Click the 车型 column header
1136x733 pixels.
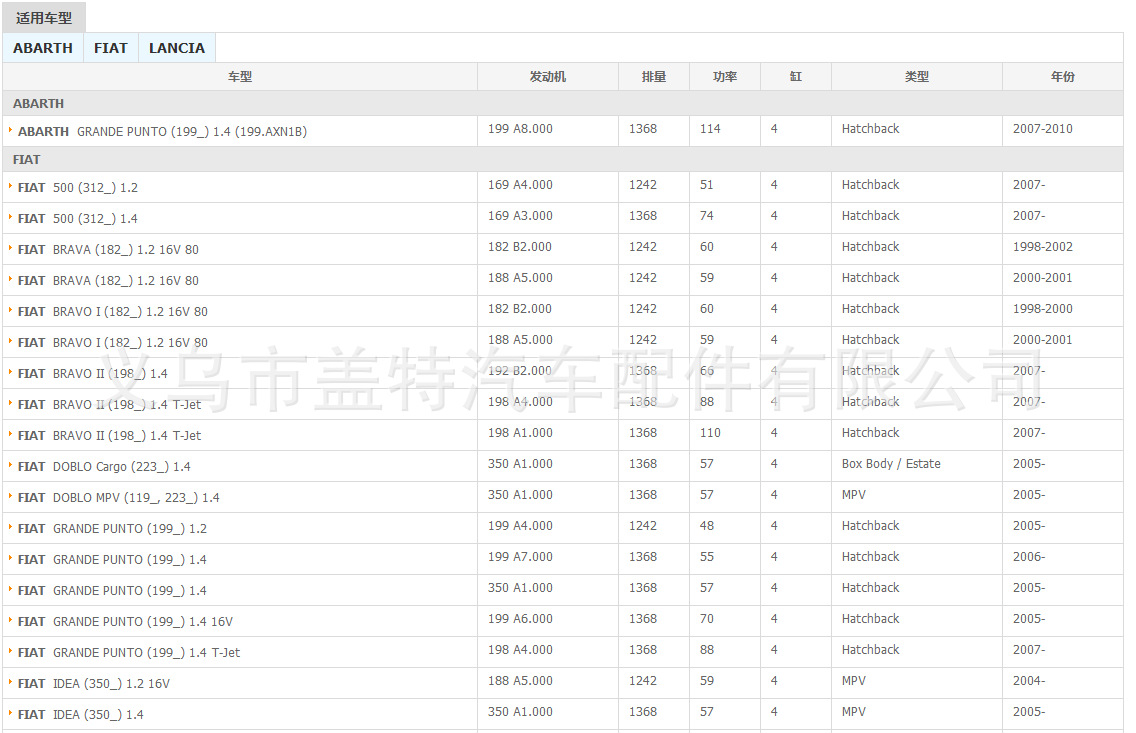240,77
